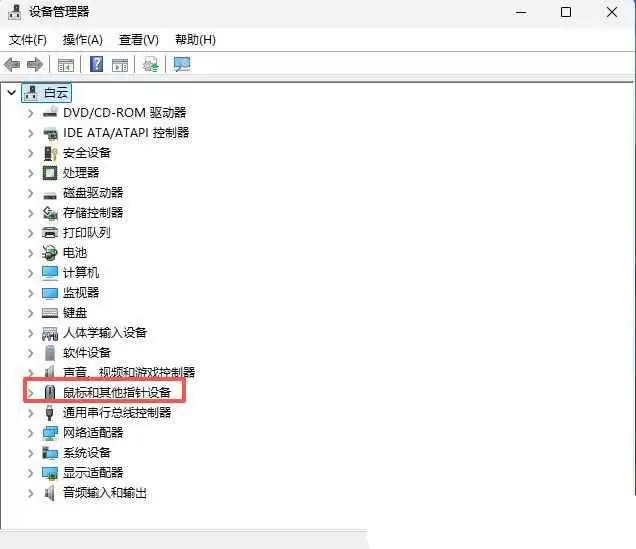Expand the 系统设备 category
Image resolution: width=636 pixels, height=549 pixels.
click(30, 453)
